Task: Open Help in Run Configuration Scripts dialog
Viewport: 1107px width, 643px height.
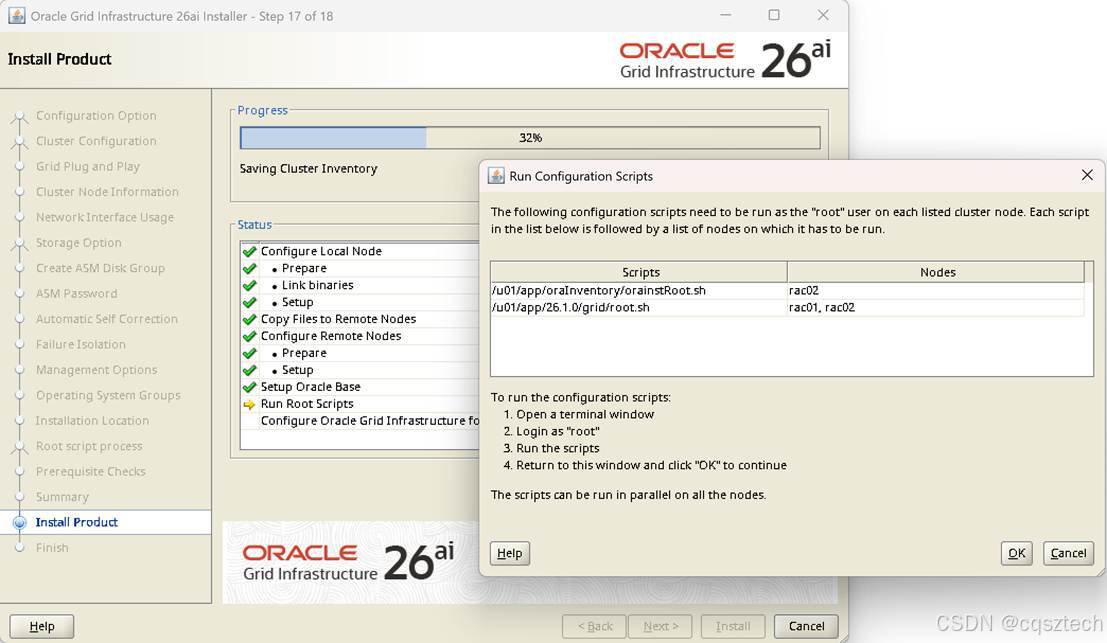Action: click(509, 553)
